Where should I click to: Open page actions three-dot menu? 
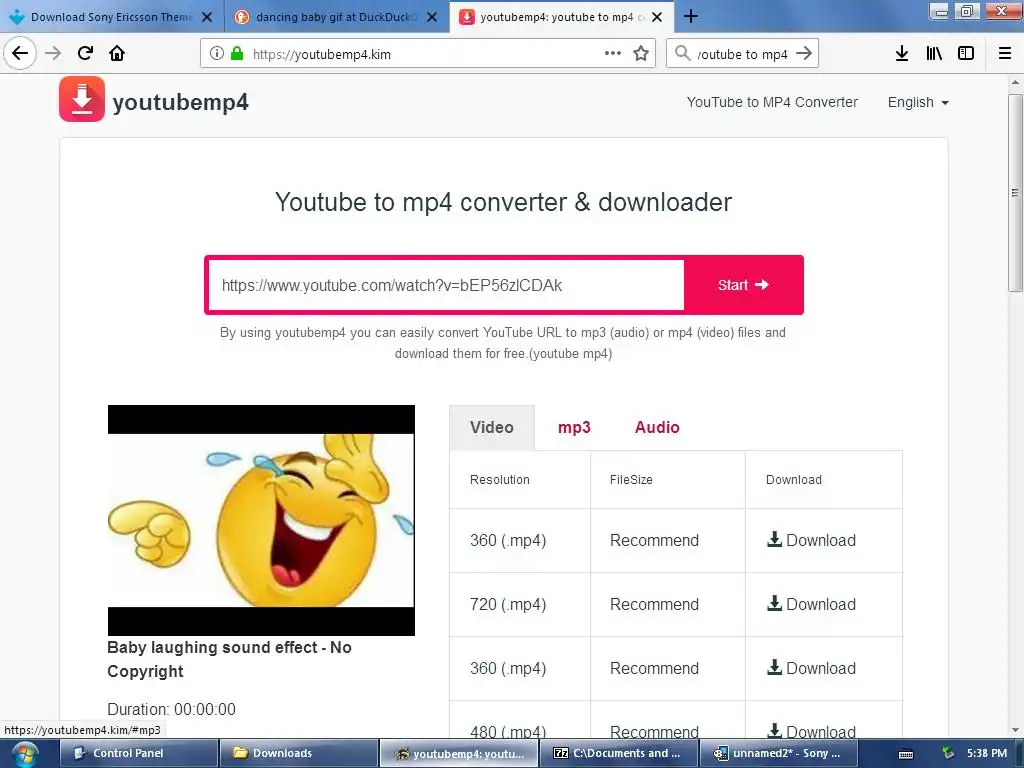point(613,54)
